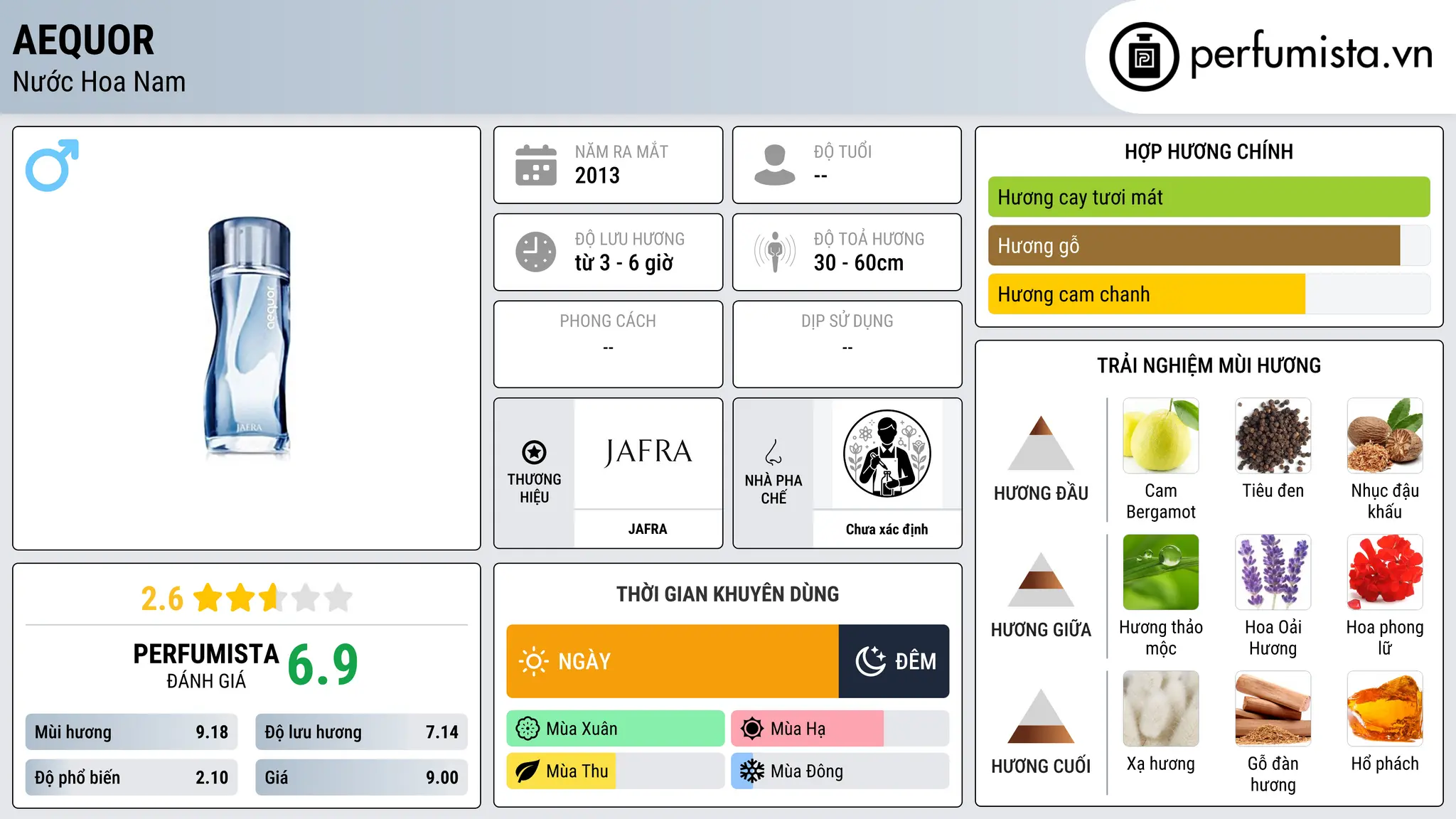Screen dimensions: 1456x819
Task: Click the Hương gỗ accord bar
Action: click(x=1209, y=245)
